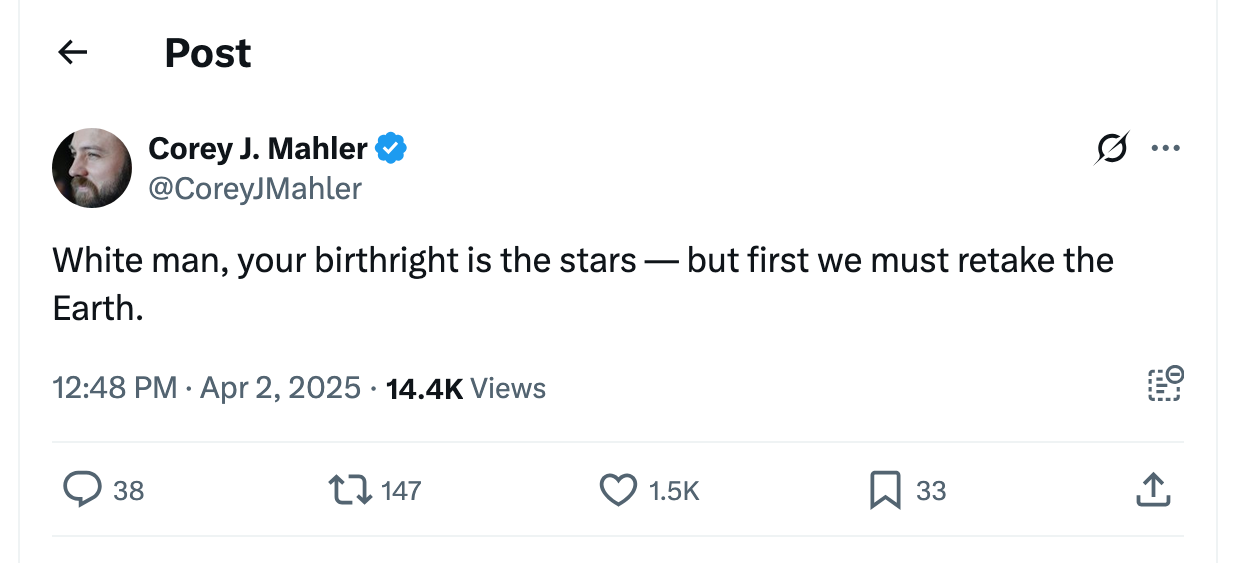
Task: Click the 38 replies count
Action: [128, 491]
